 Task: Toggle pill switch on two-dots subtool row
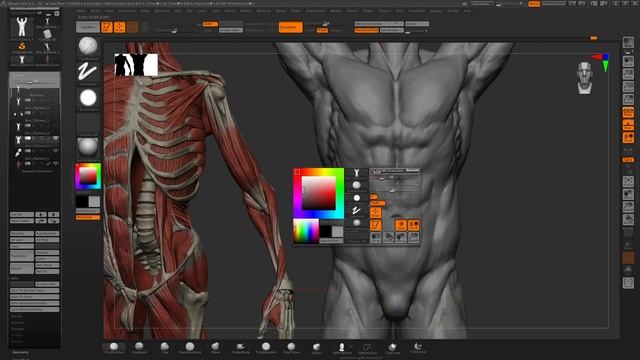click(x=28, y=113)
